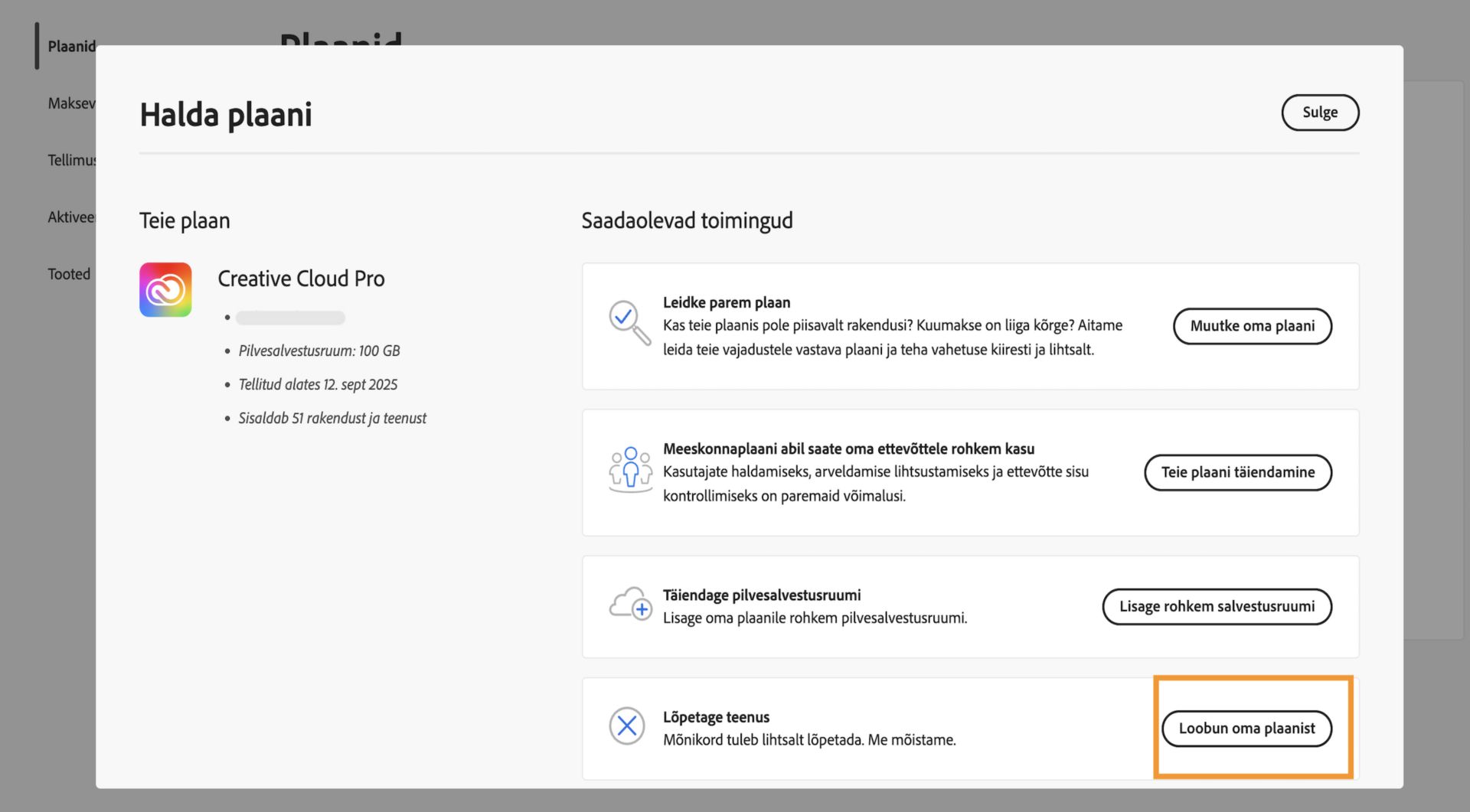This screenshot has height=812, width=1470.
Task: Click the text Mõnikord tuleb lihtsalt lõpetada
Action: pyautogui.click(x=763, y=740)
